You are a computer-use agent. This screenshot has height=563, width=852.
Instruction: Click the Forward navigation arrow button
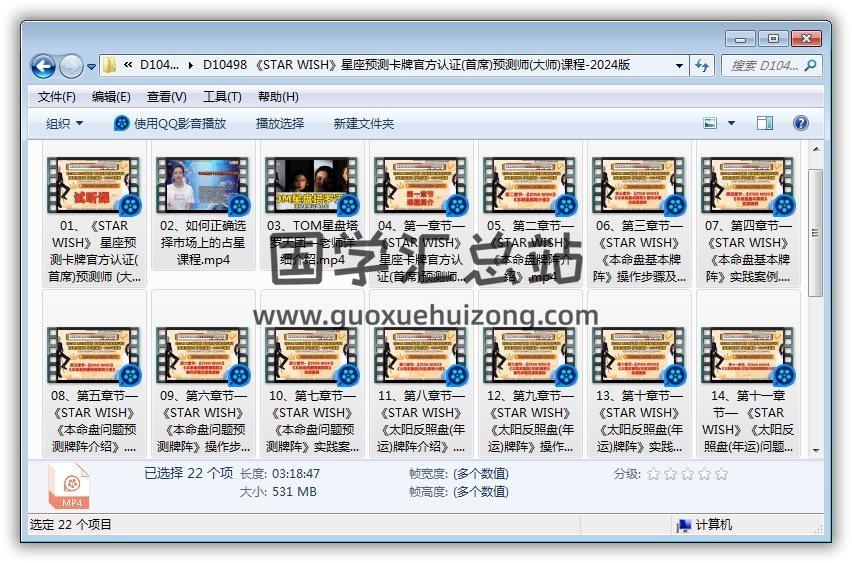point(71,66)
